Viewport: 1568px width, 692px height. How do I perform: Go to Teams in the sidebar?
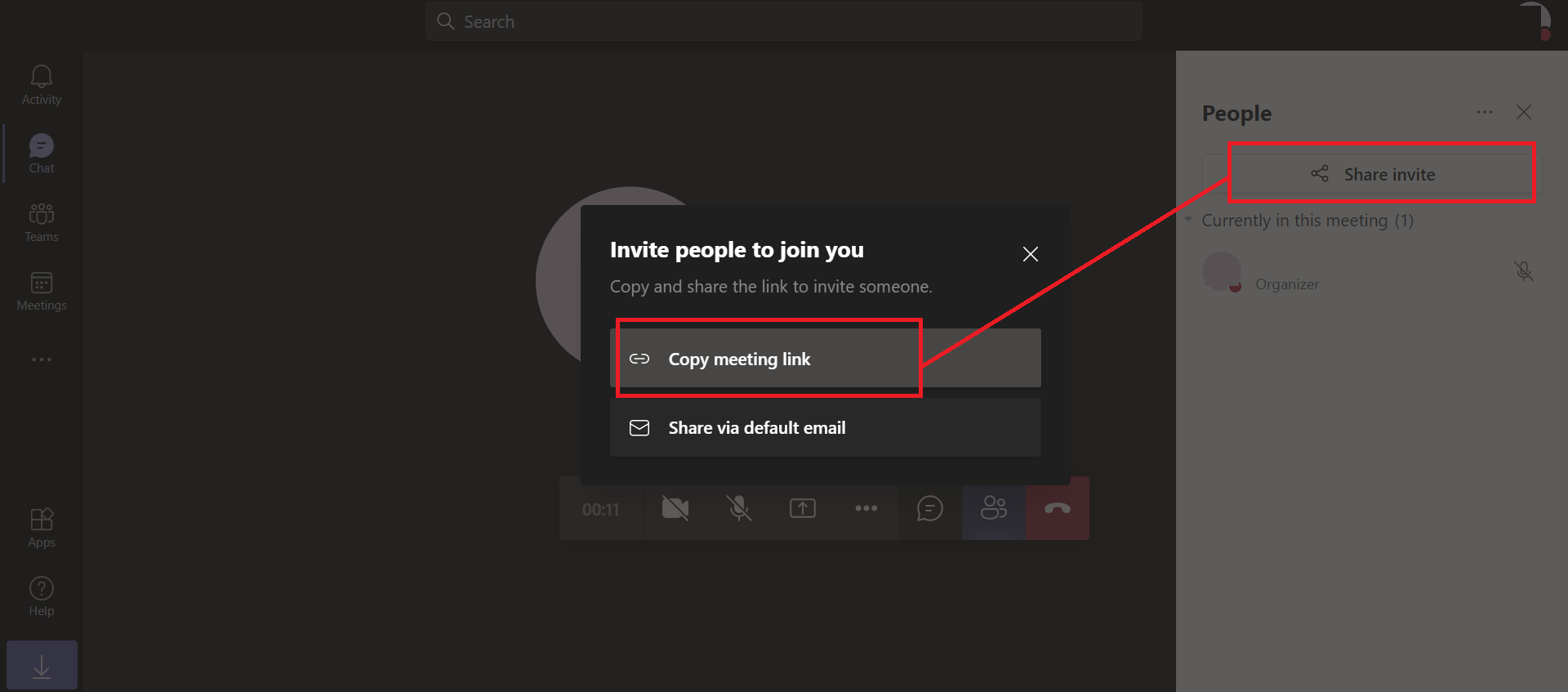point(42,222)
